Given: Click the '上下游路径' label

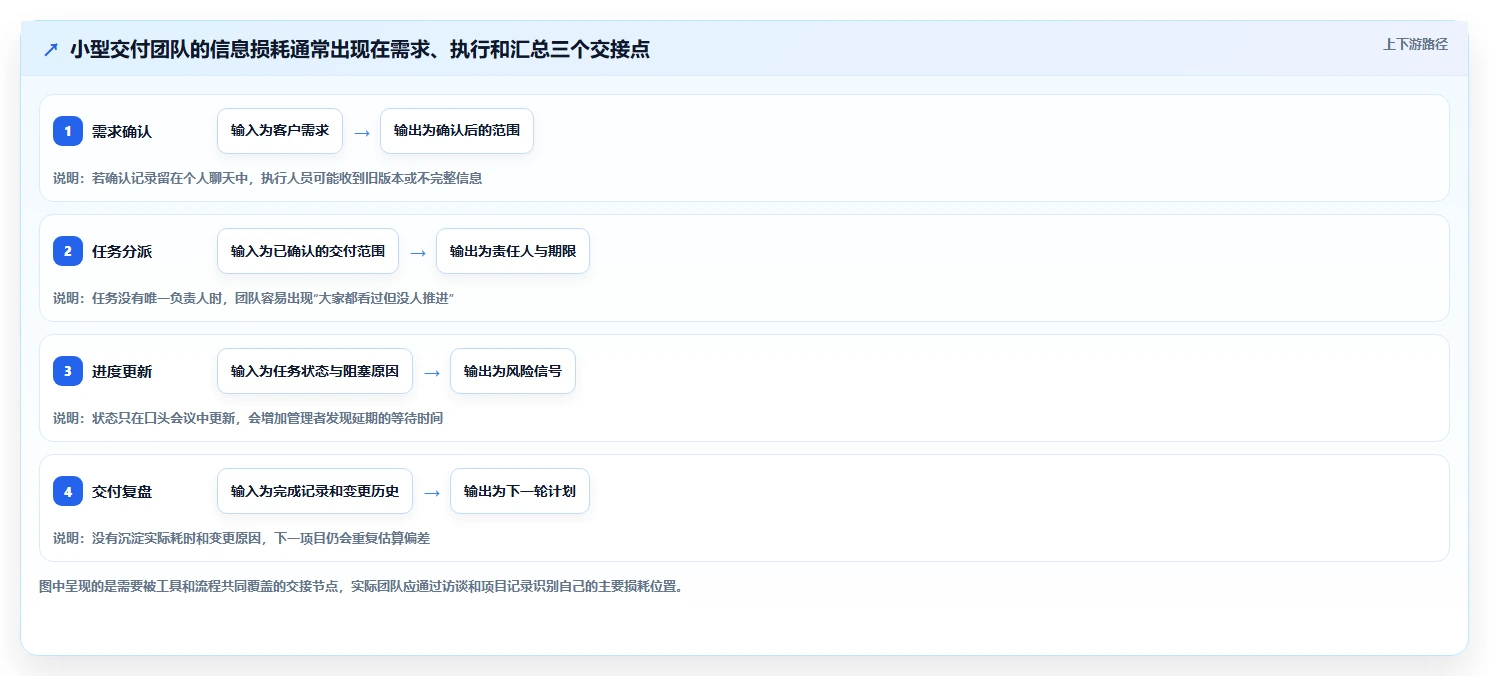Looking at the screenshot, I should tap(1415, 44).
